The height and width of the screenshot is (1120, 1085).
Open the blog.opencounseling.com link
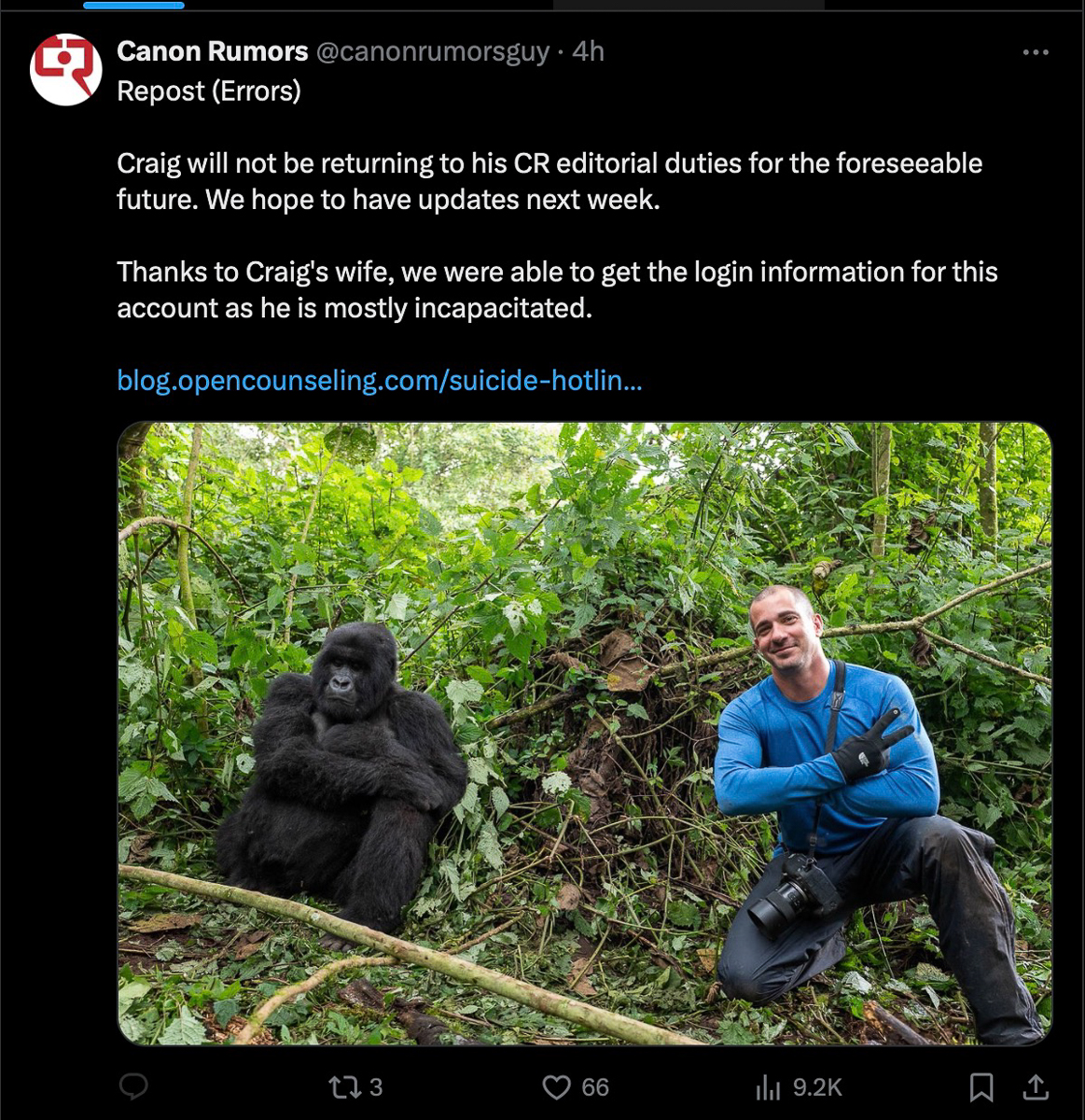pos(379,381)
